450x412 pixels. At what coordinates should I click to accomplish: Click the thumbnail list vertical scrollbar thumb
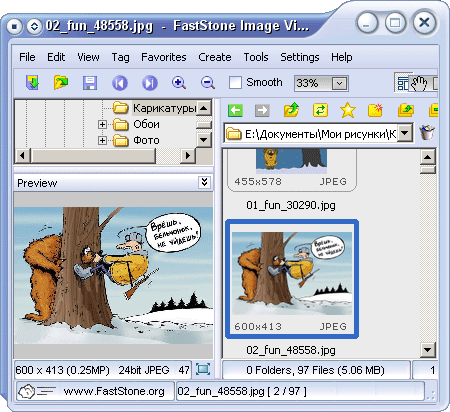point(428,170)
